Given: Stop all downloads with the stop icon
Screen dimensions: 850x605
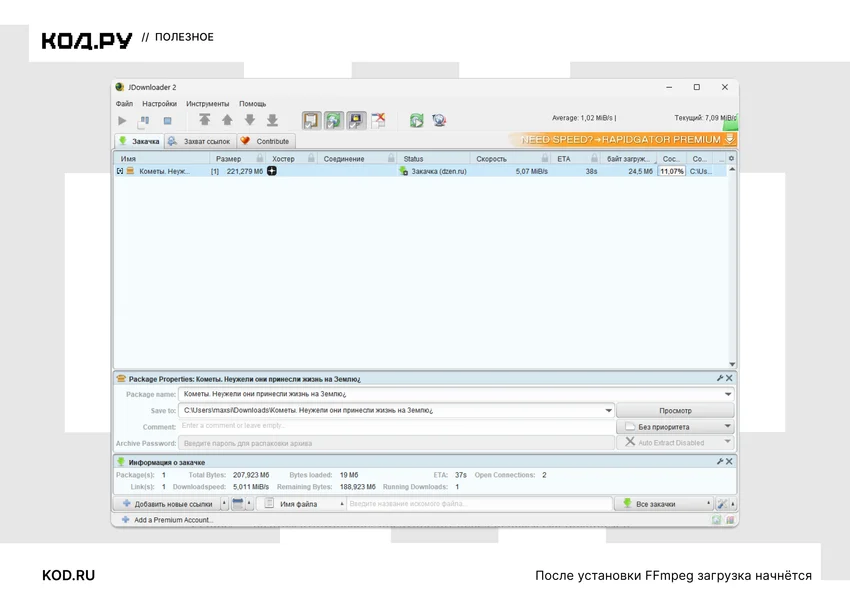Looking at the screenshot, I should (168, 121).
